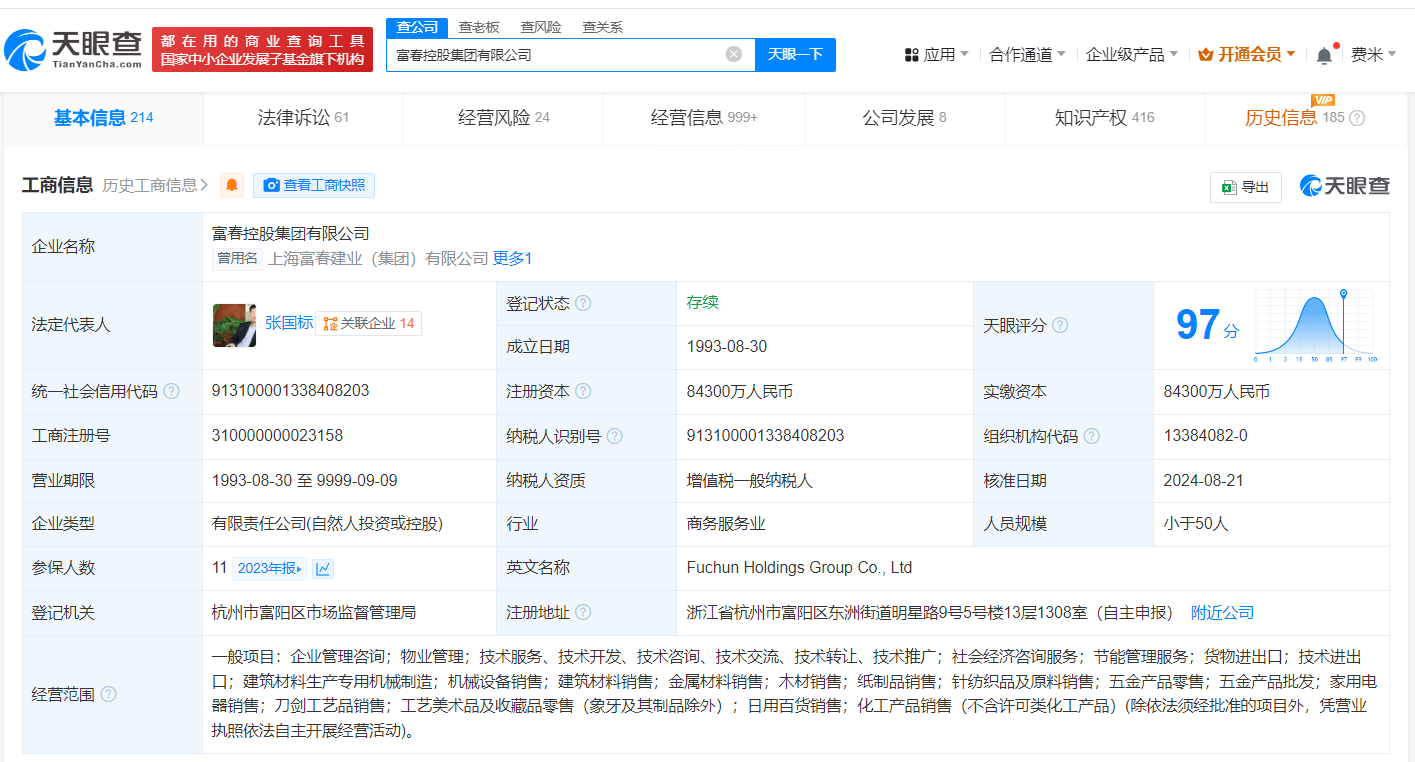Switch to 查公司 search tab
The width and height of the screenshot is (1415, 762).
[417, 27]
